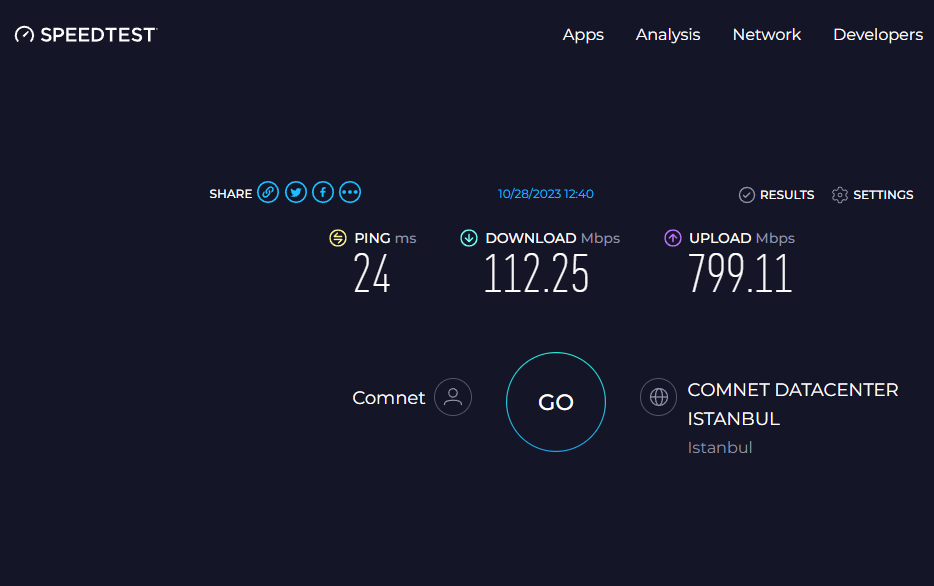Click the PING ms label

385,238
